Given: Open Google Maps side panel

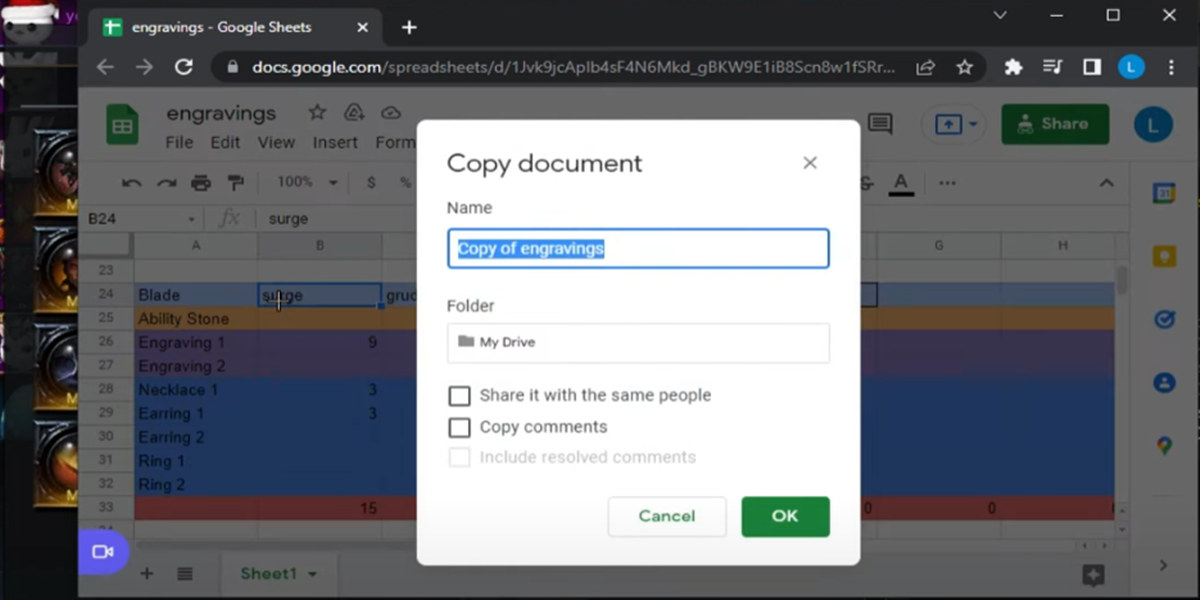Looking at the screenshot, I should pyautogui.click(x=1164, y=445).
